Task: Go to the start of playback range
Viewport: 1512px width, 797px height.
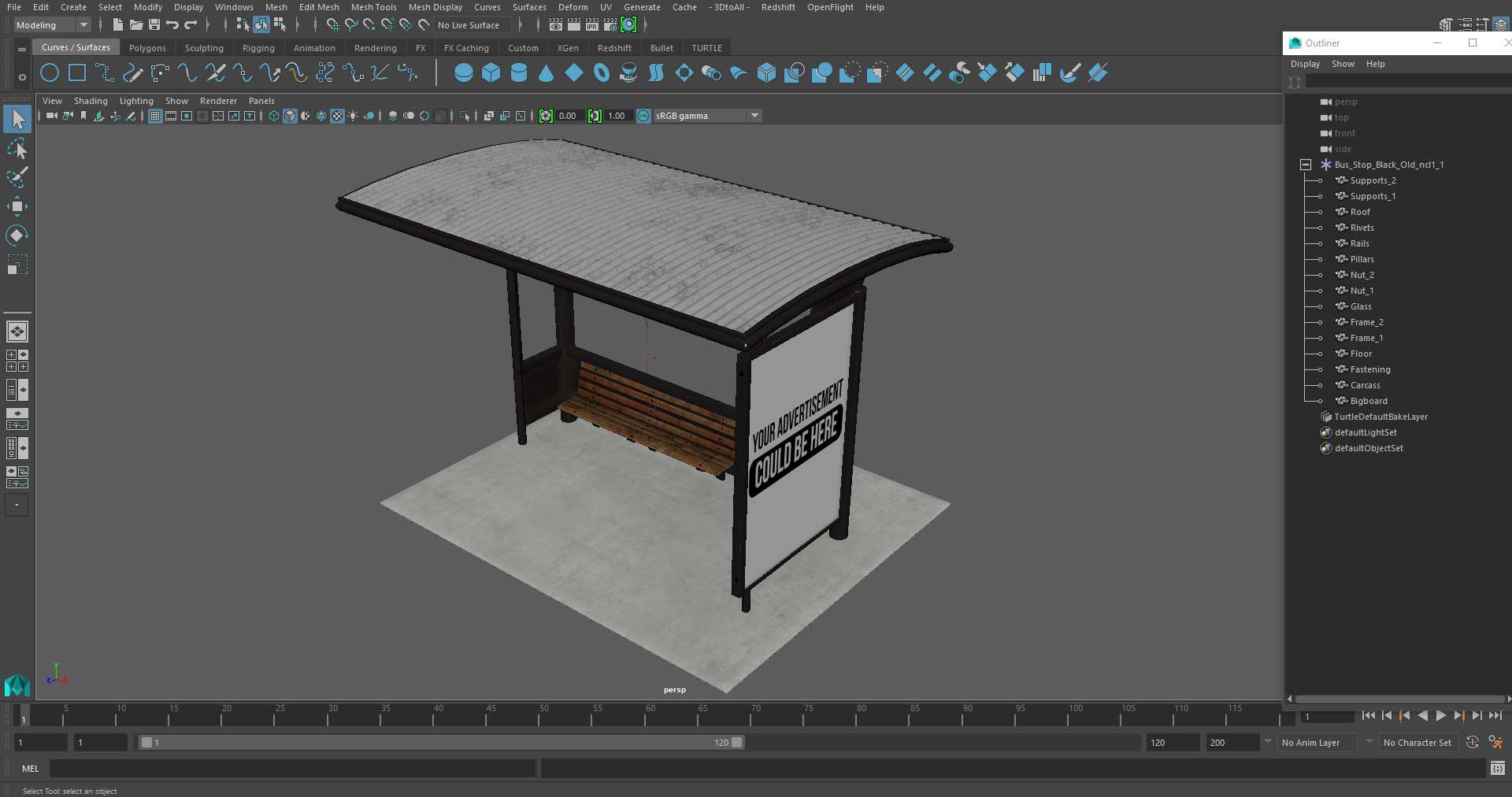Action: coord(1368,716)
